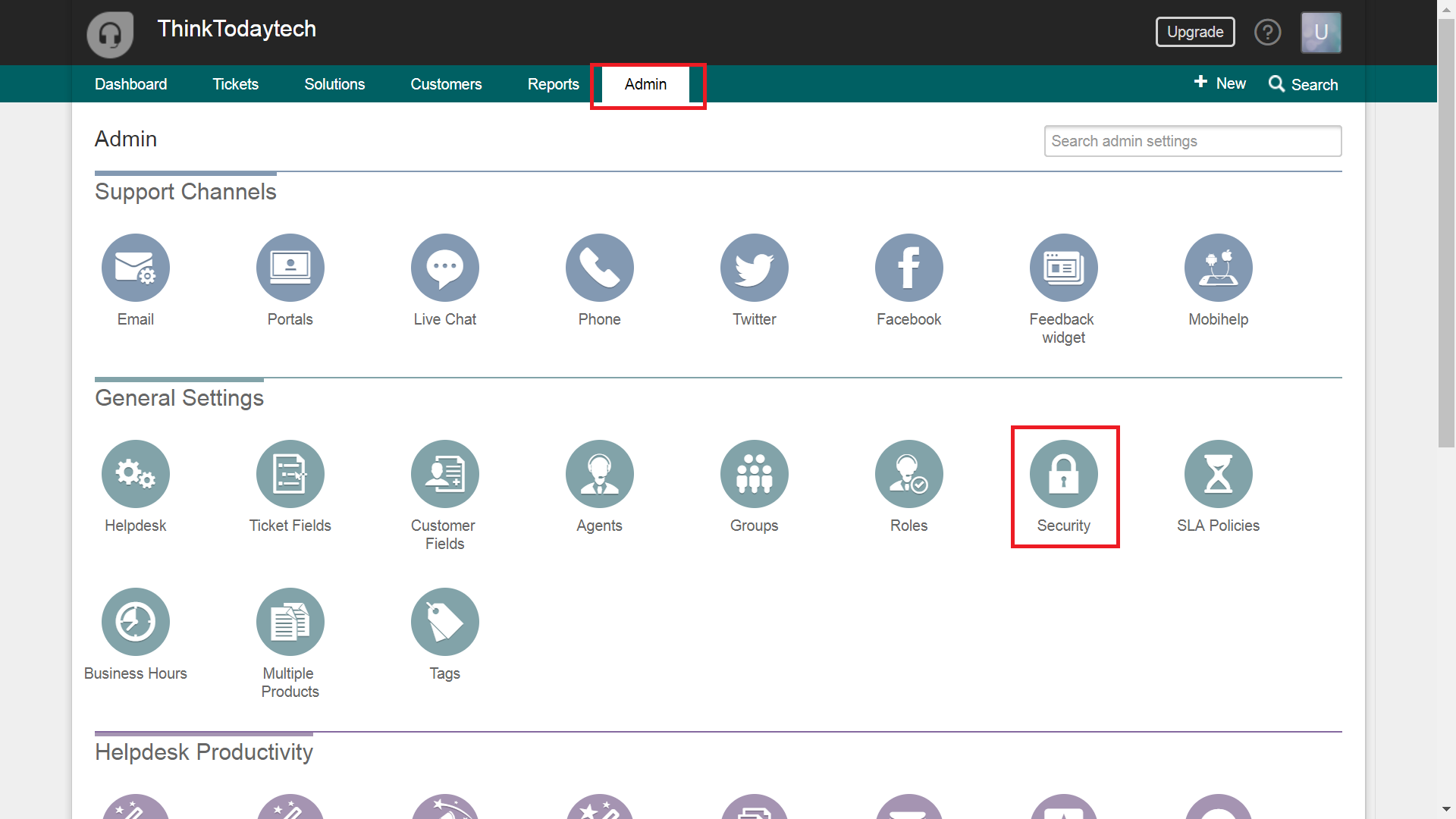
Task: Click the Search link in navbar
Action: click(1304, 84)
